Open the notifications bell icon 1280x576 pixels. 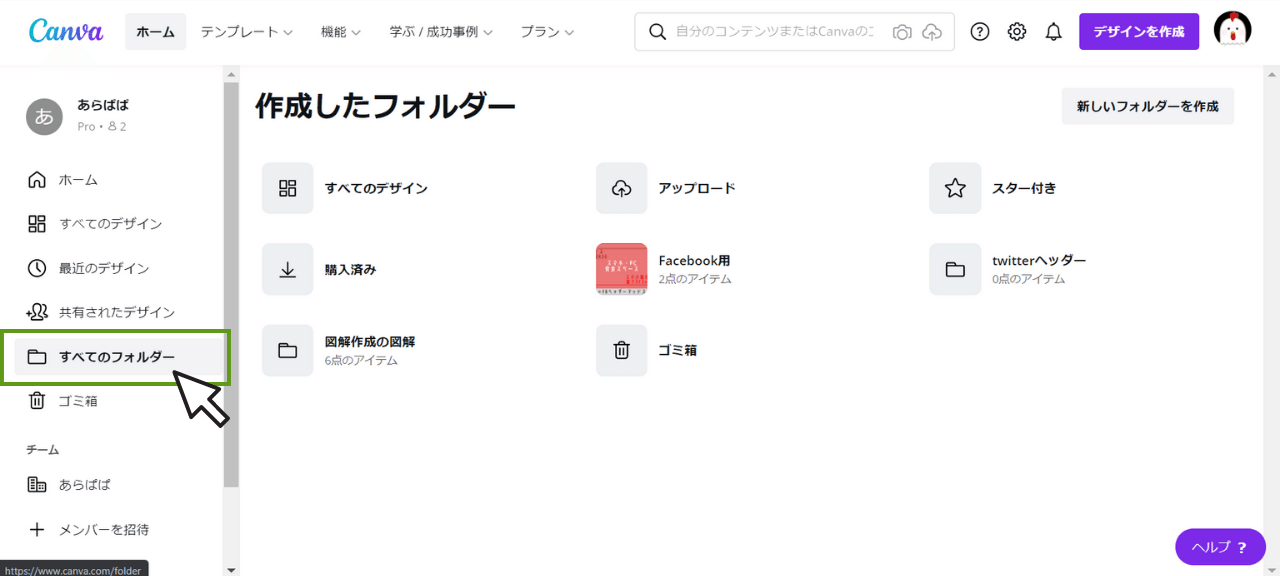pyautogui.click(x=1054, y=32)
